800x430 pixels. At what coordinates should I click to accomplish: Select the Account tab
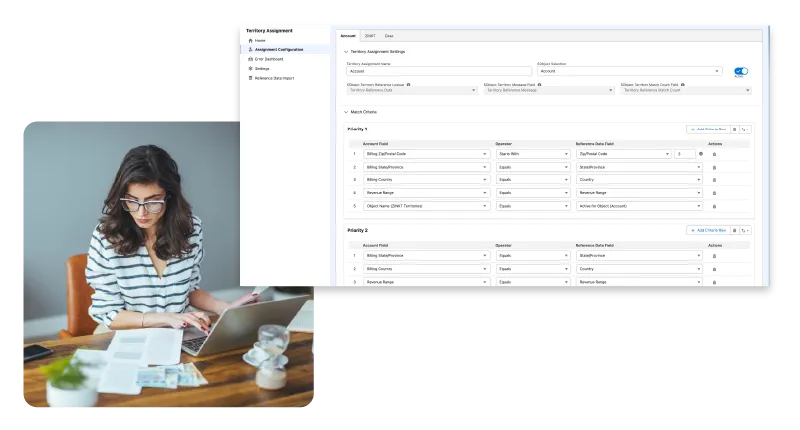pos(348,35)
